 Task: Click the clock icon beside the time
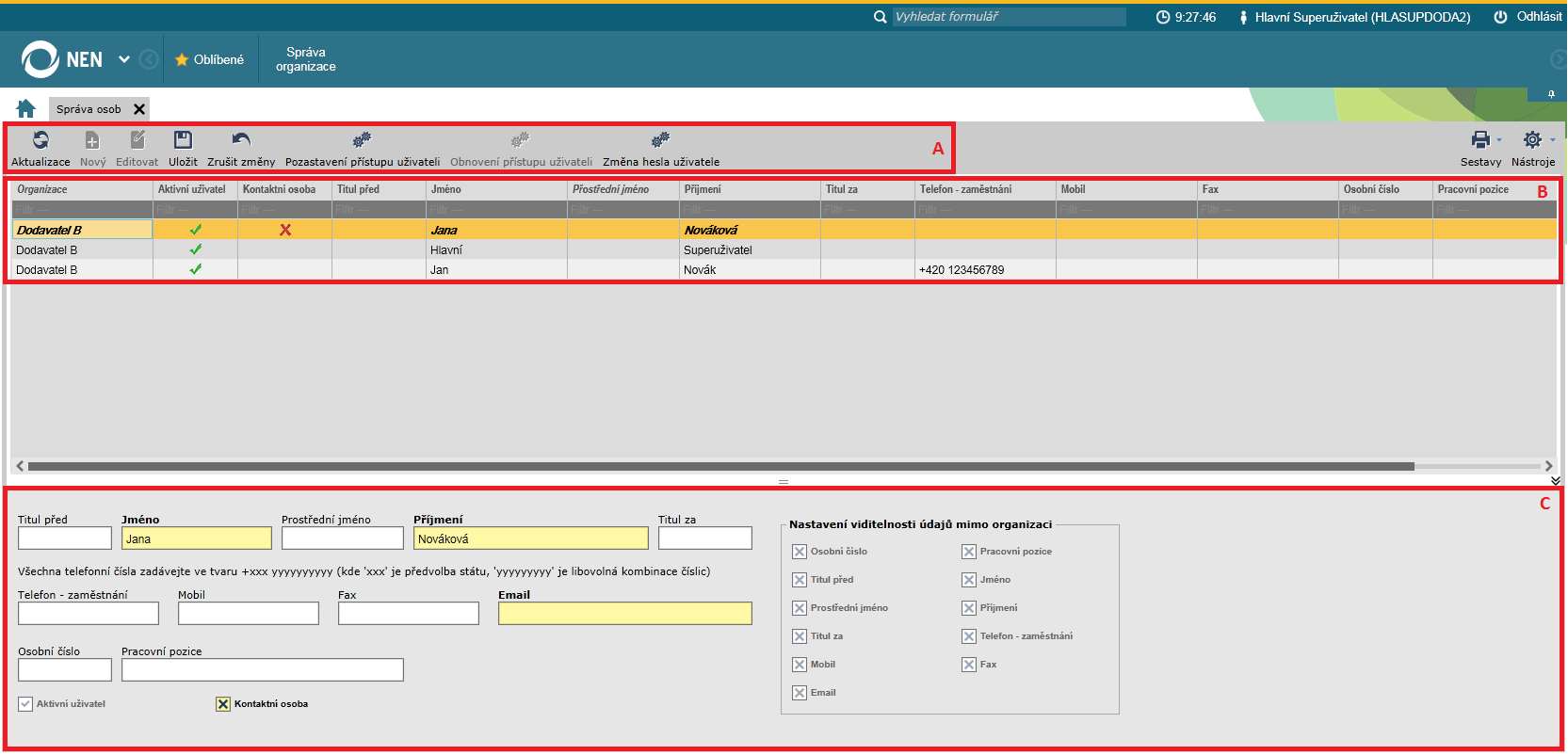[x=1163, y=17]
